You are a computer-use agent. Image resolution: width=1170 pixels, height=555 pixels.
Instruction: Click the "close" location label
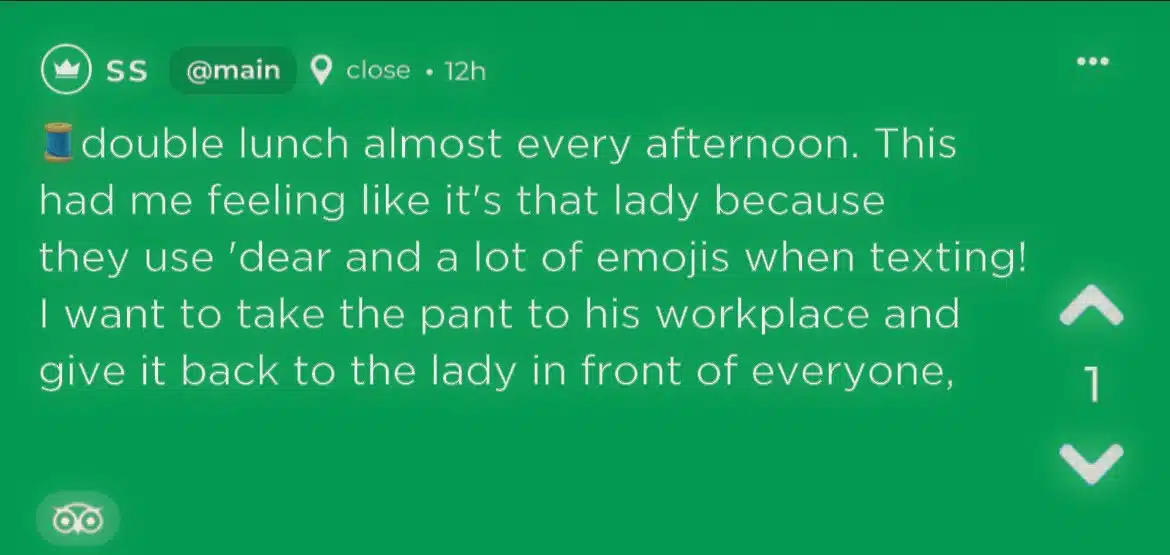point(378,71)
